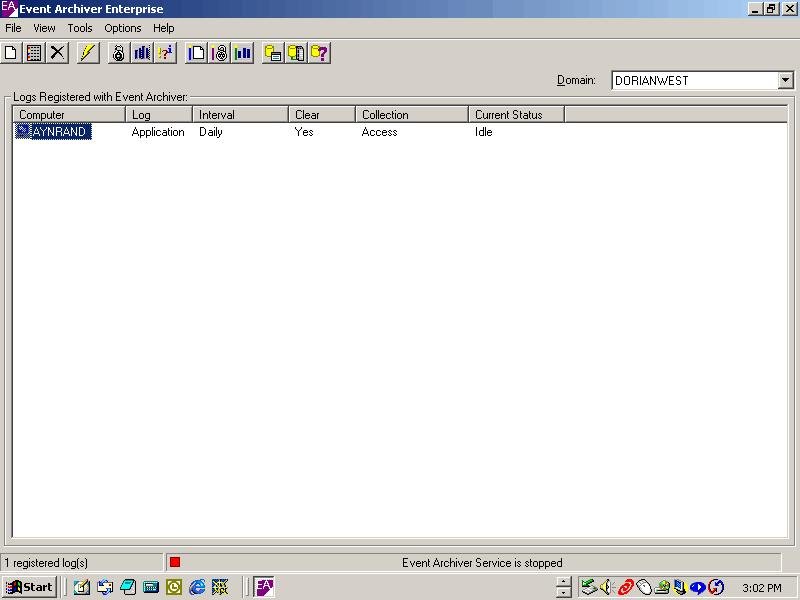The height and width of the screenshot is (600, 800).
Task: Click the blue bar chart toolbar icon
Action: point(142,53)
